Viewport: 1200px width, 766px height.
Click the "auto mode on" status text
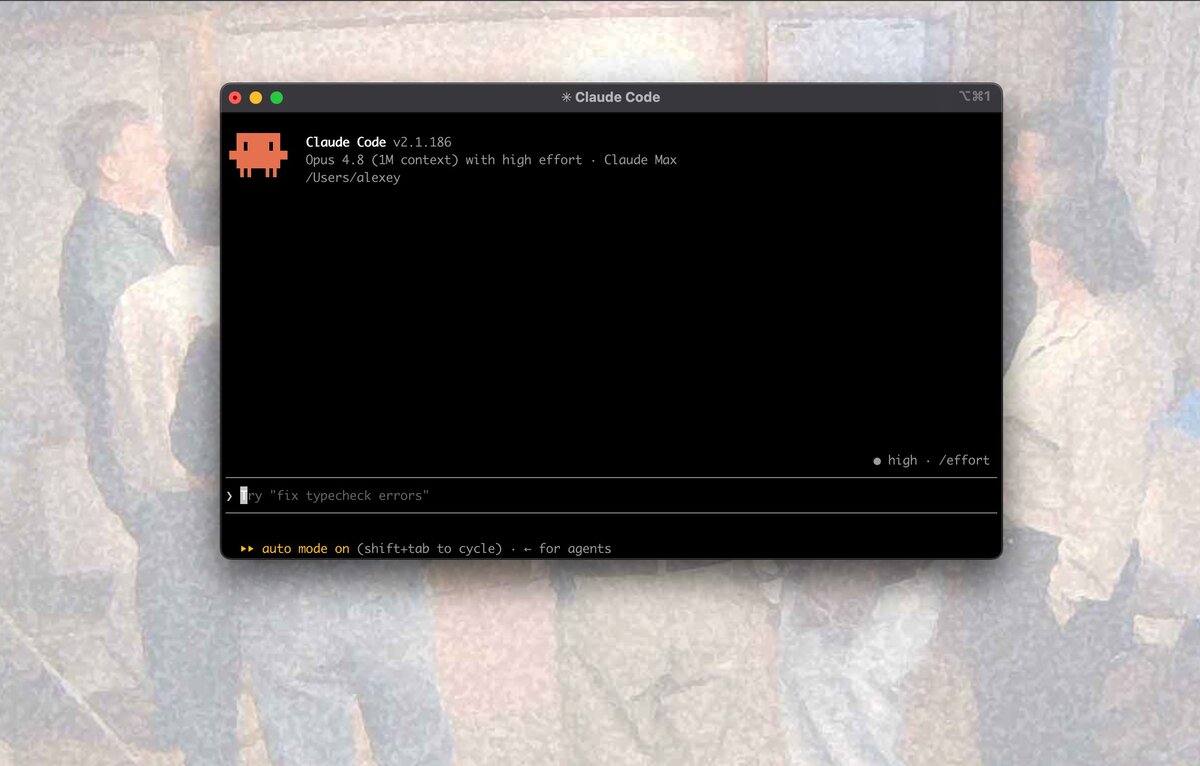pos(306,549)
